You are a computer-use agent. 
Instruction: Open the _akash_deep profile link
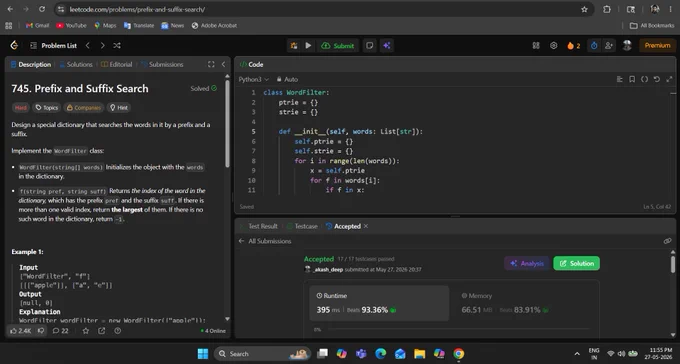[328, 269]
